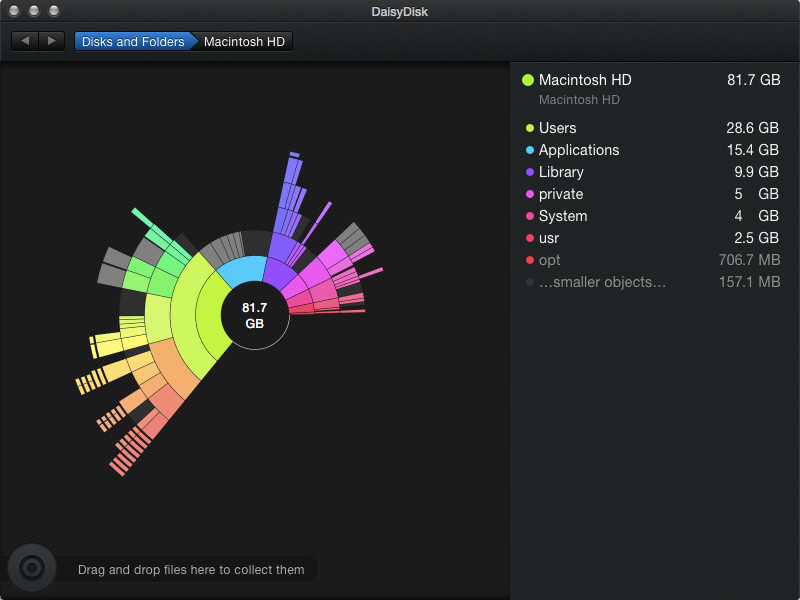Viewport: 800px width, 600px height.
Task: Select the blue Applications segment in chart
Action: (x=243, y=270)
